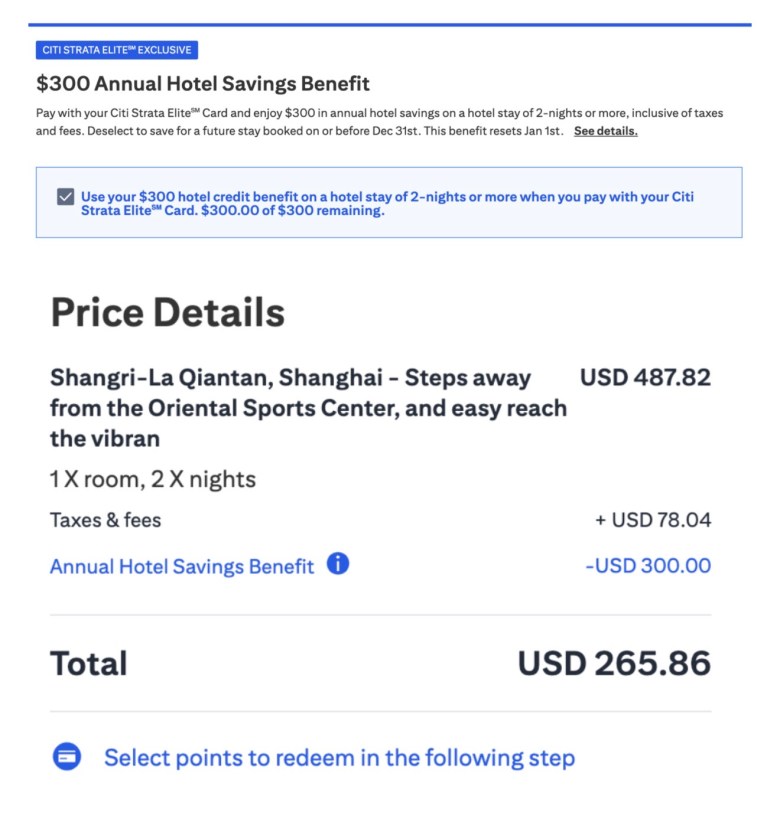Click the "Taxes & fees" label

[x=105, y=520]
